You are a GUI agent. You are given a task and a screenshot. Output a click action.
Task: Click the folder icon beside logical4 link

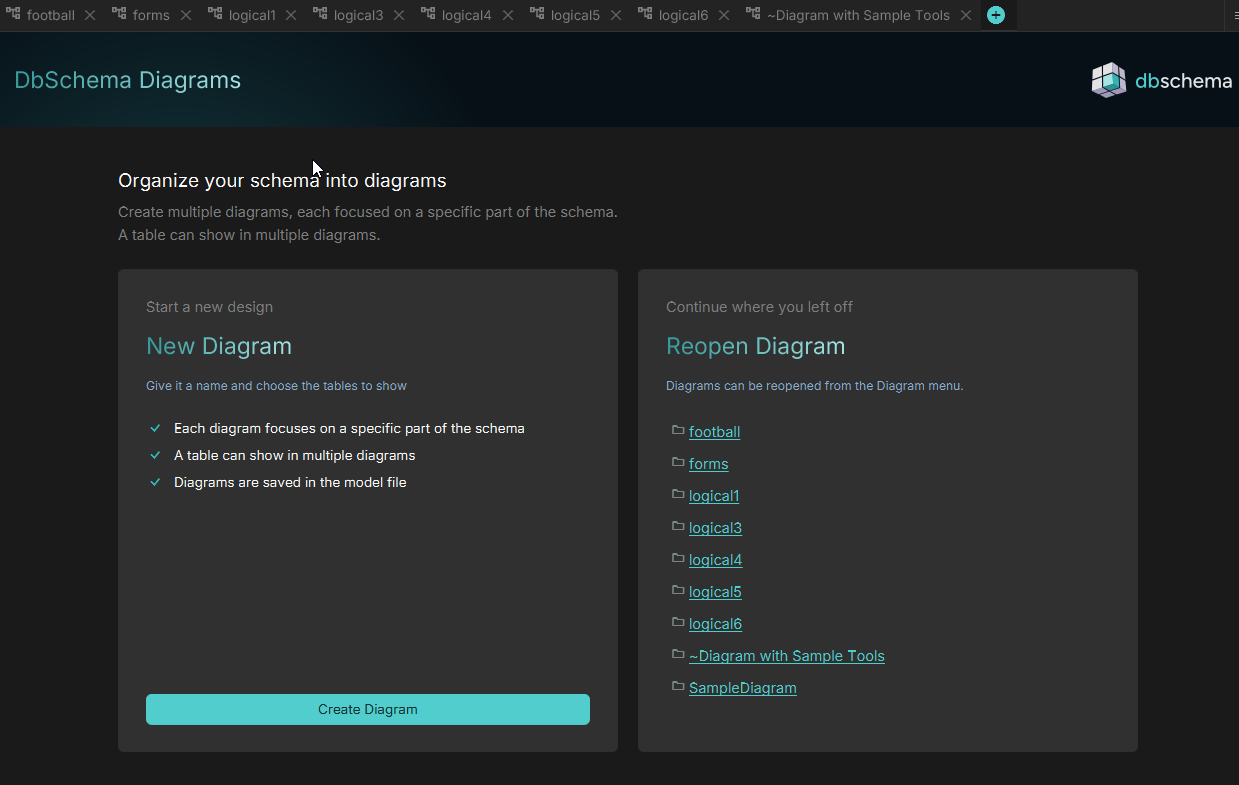click(678, 558)
